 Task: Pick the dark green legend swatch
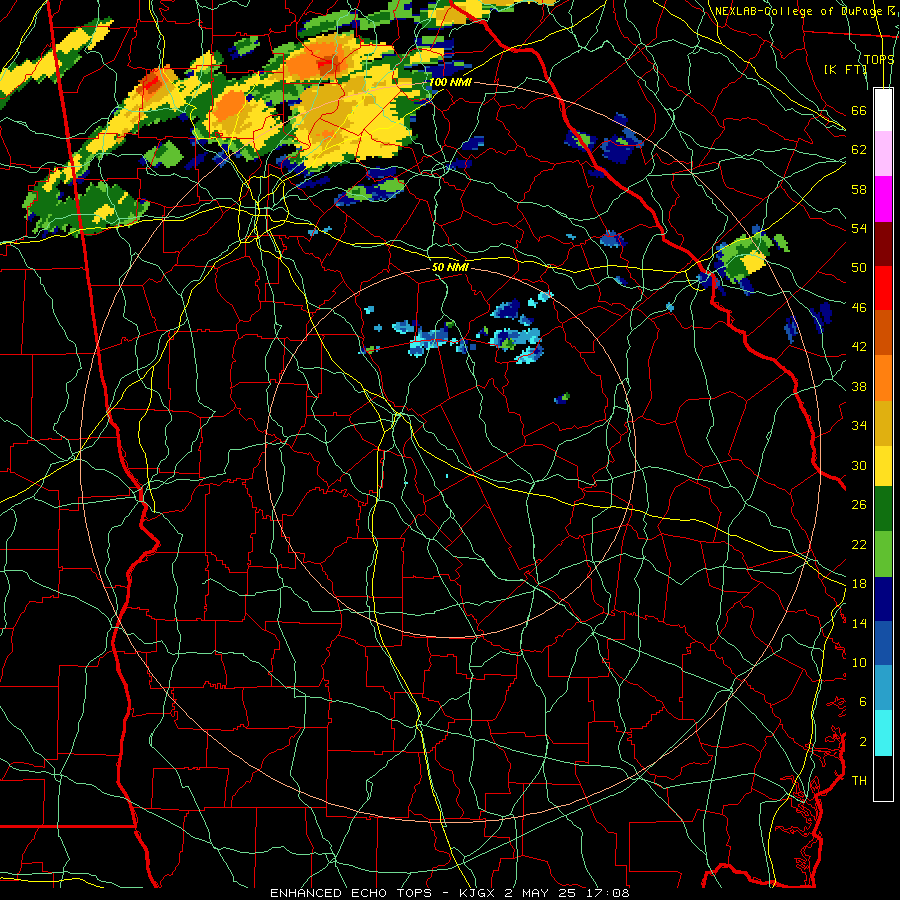[883, 509]
